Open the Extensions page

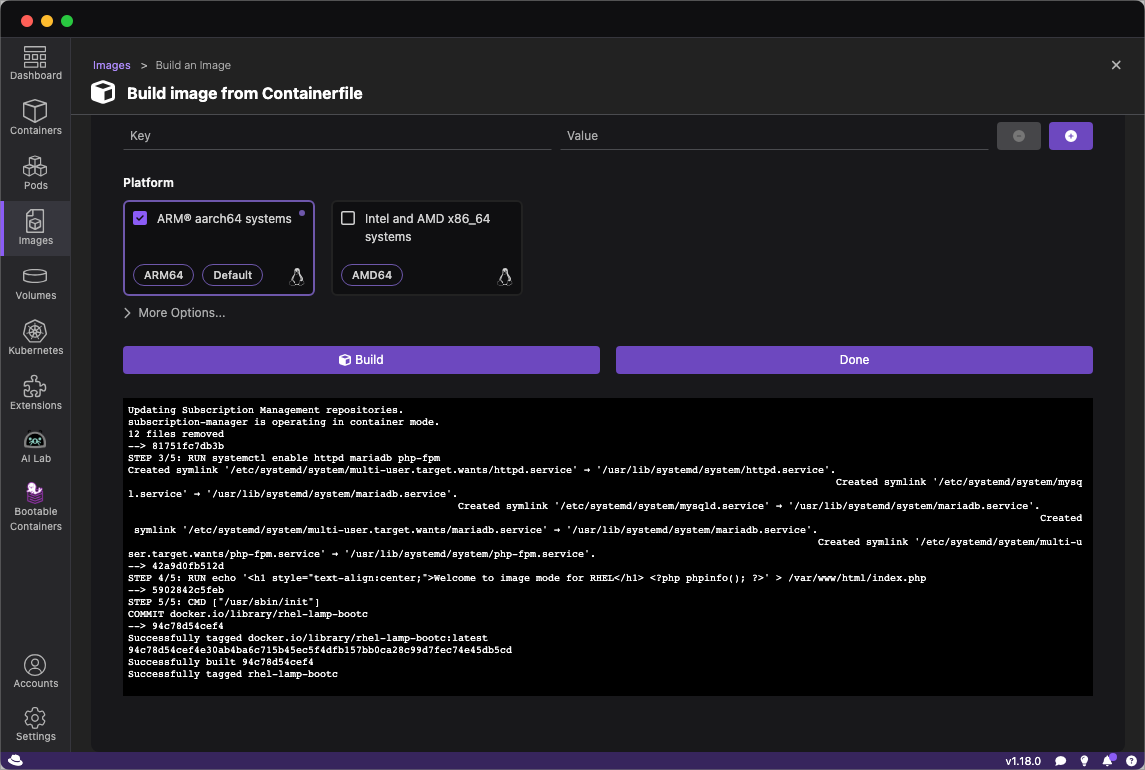coord(35,393)
